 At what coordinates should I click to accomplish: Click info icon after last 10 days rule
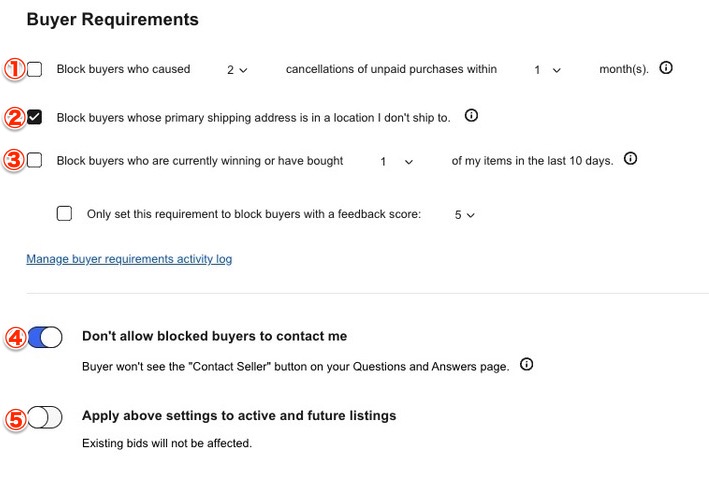tap(630, 159)
